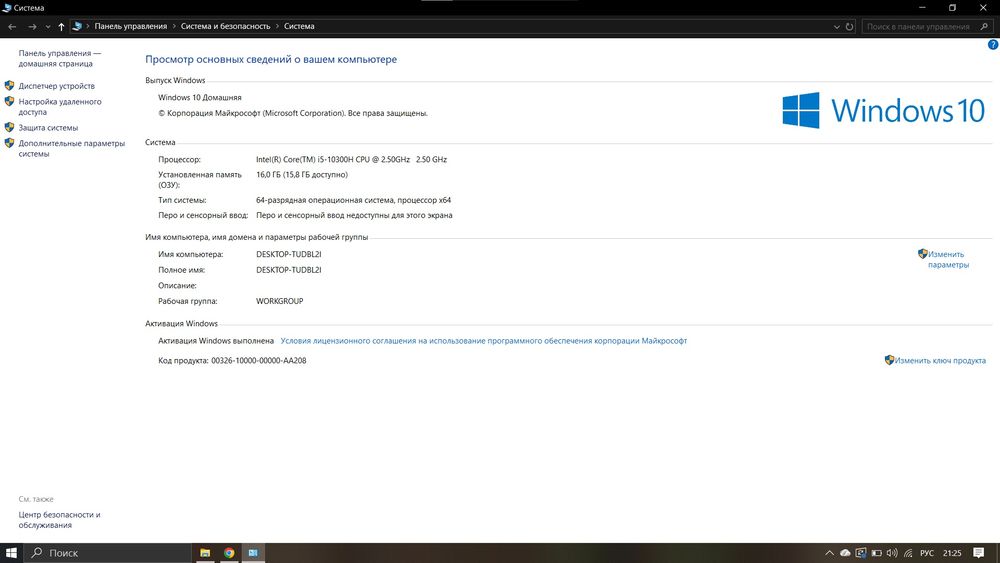Screen dimensions: 1000x563
Task: Show hidden tray icons chevron
Action: tap(829, 553)
